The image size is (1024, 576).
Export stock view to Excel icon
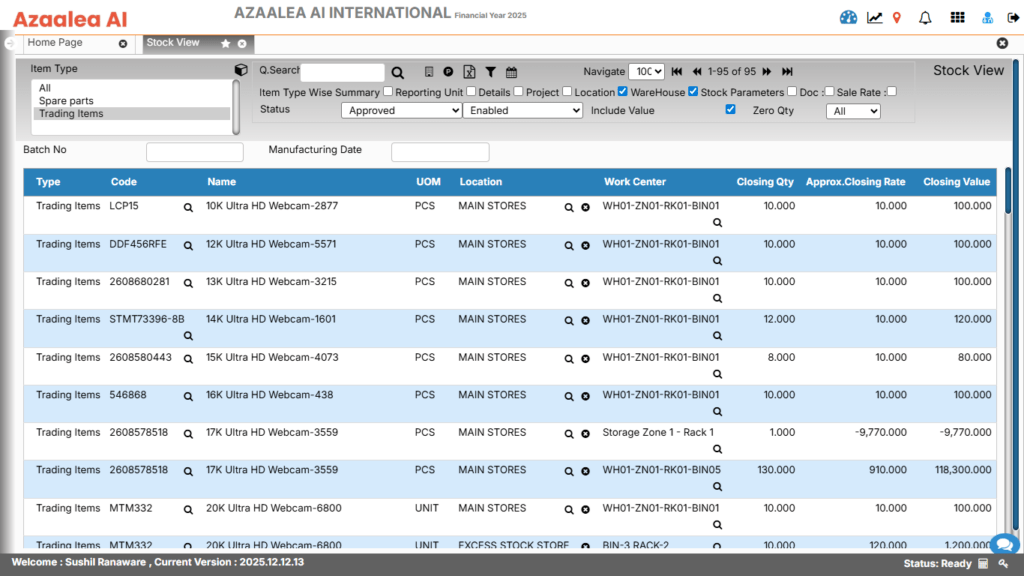[470, 72]
